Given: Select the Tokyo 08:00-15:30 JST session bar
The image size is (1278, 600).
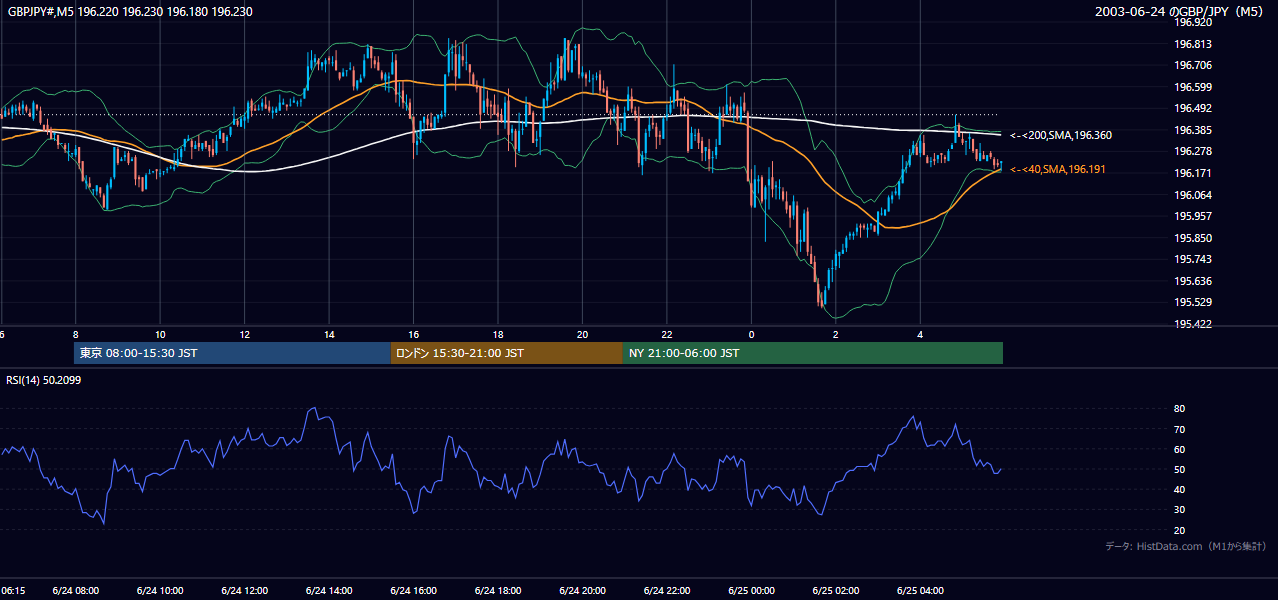Looking at the screenshot, I should tap(232, 353).
